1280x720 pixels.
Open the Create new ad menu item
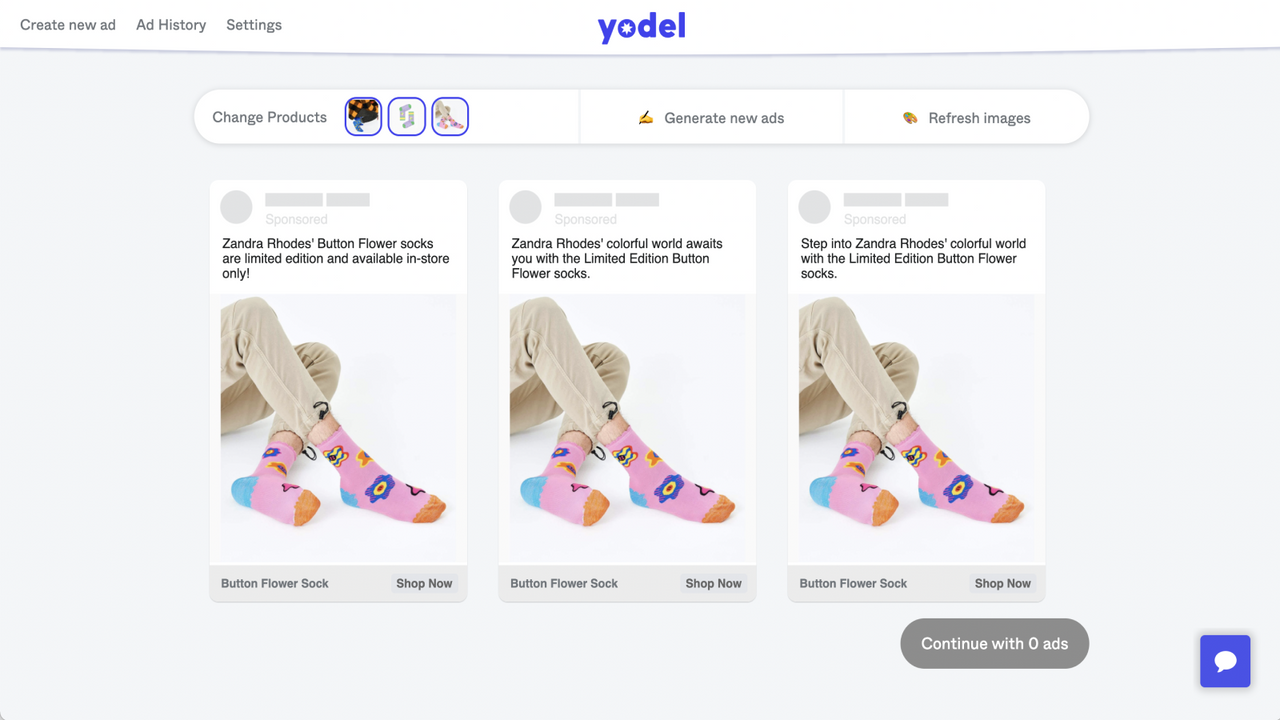point(67,24)
